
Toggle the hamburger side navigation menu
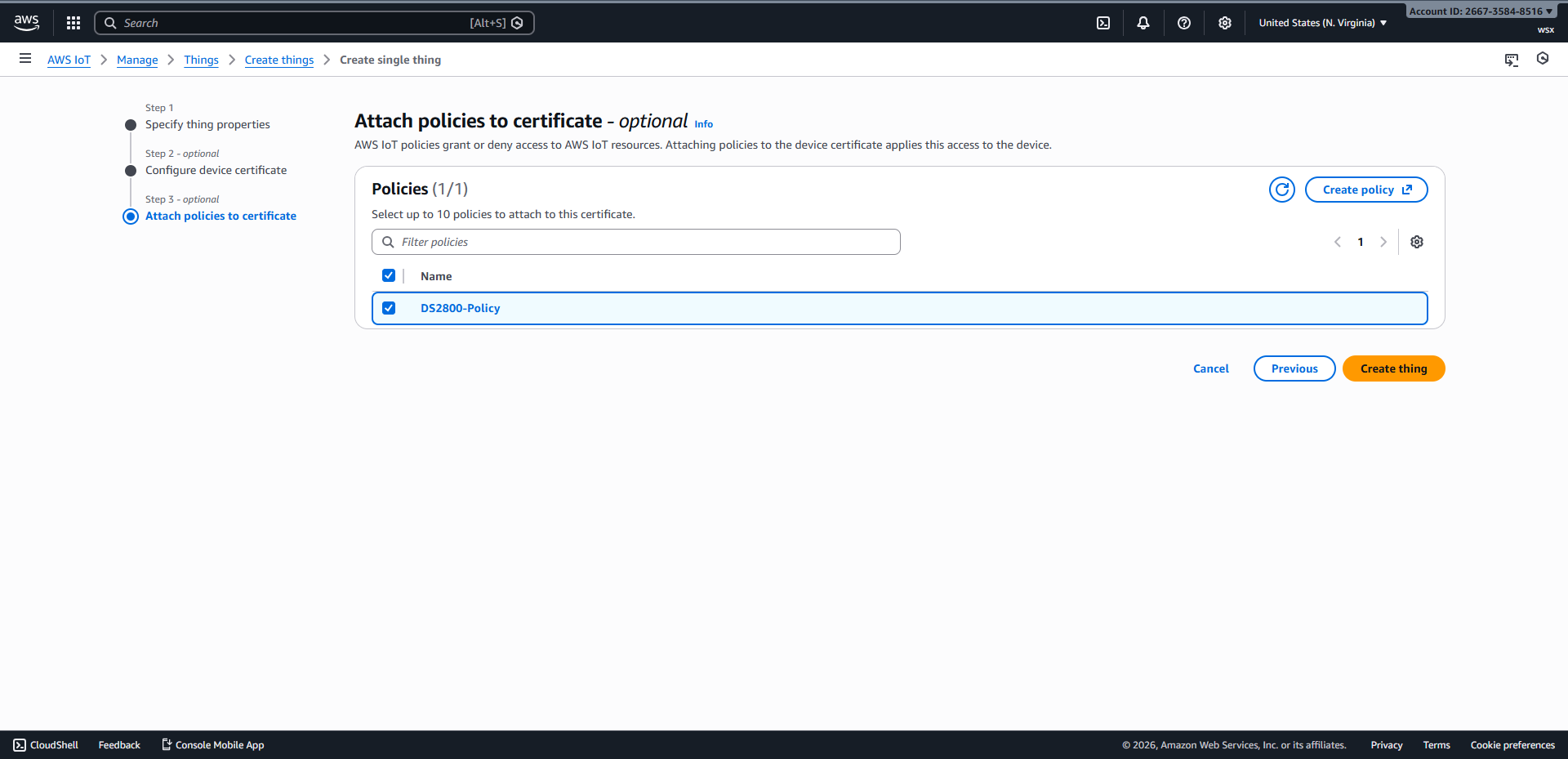point(25,59)
